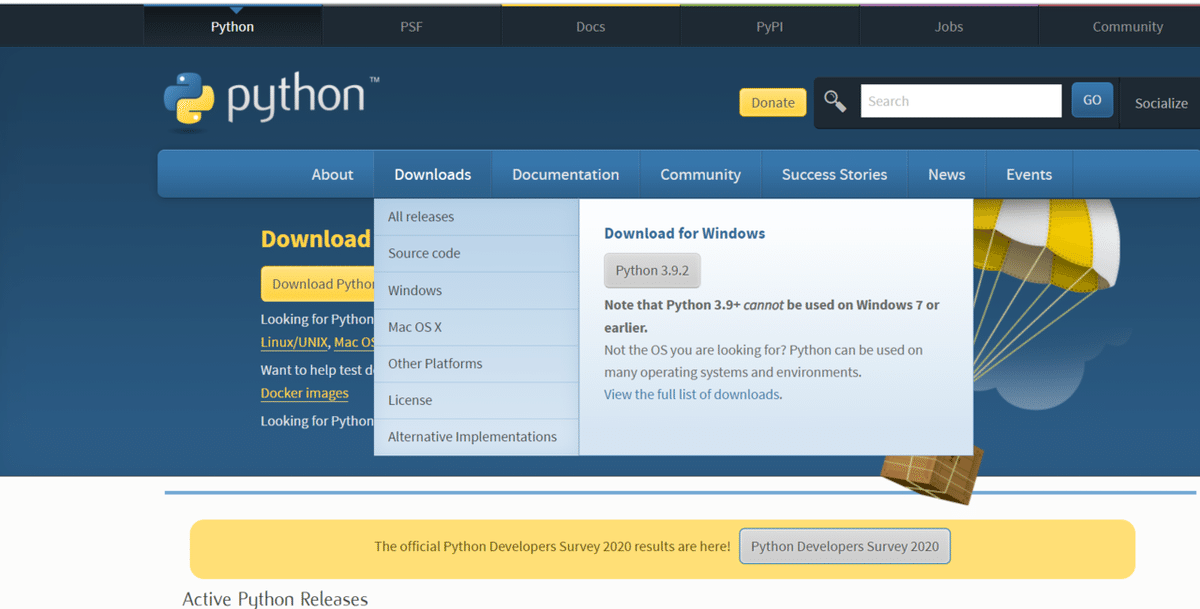This screenshot has width=1200, height=609.
Task: Select Other Platforms menu entry
Action: point(477,364)
